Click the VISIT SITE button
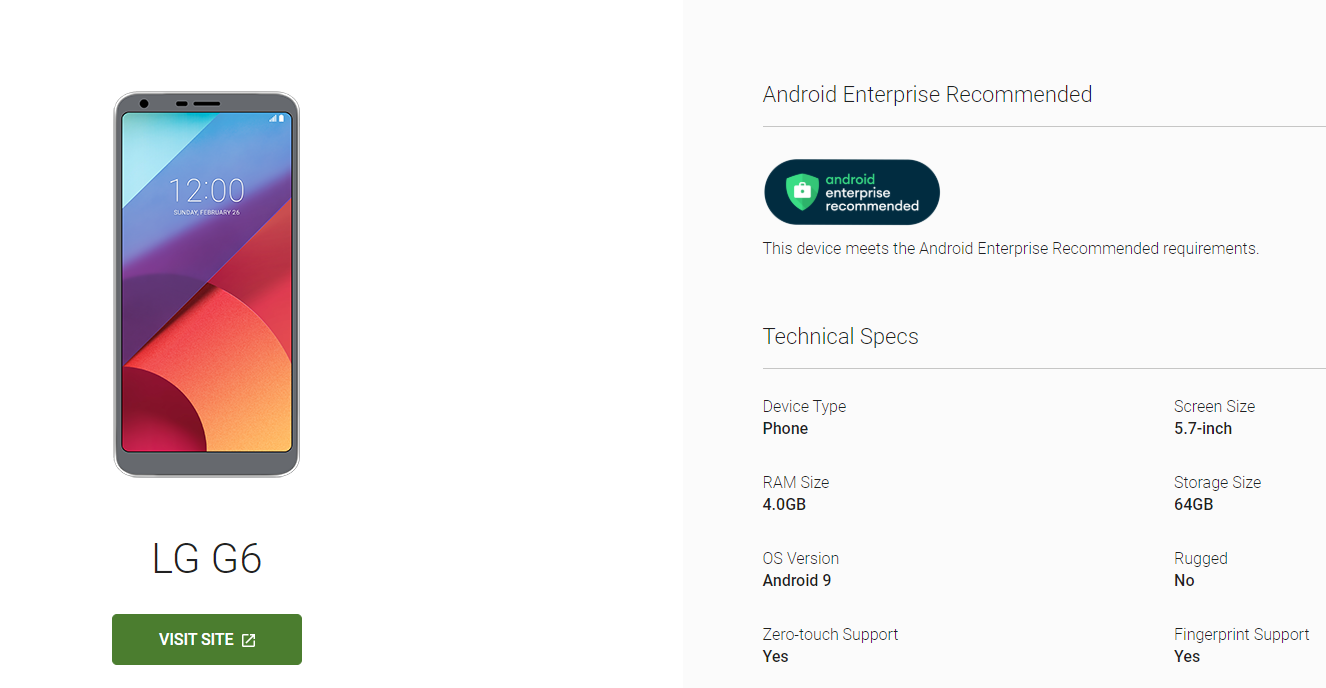 pos(207,640)
